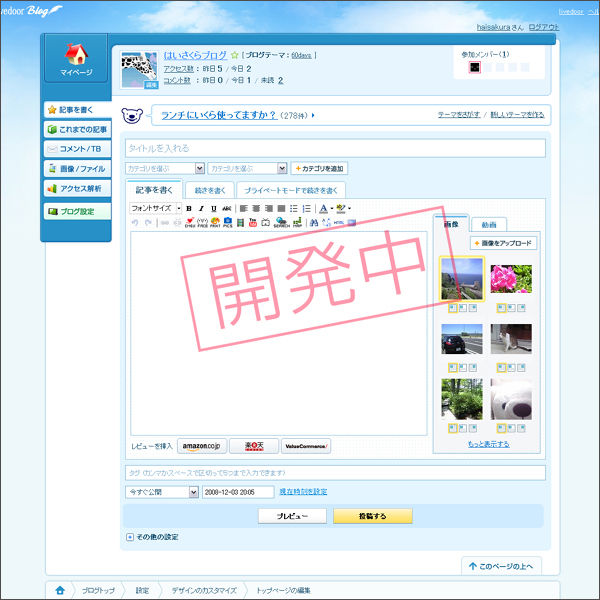Open the text color dropdown arrow
Screen dimensions: 600x600
[x=331, y=209]
